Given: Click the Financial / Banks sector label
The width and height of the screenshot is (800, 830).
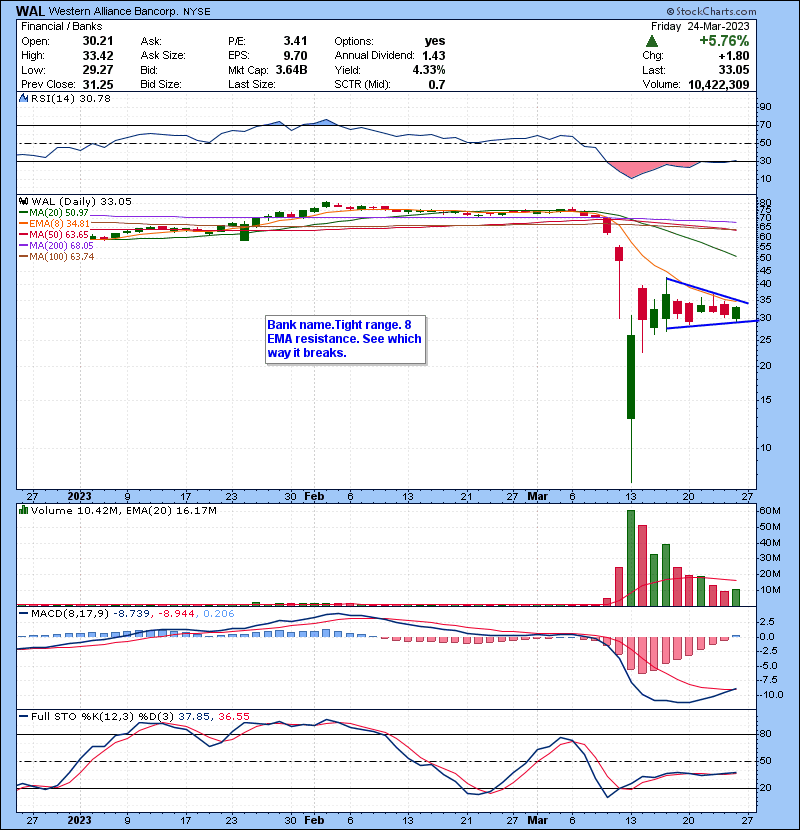Looking at the screenshot, I should pos(61,26).
